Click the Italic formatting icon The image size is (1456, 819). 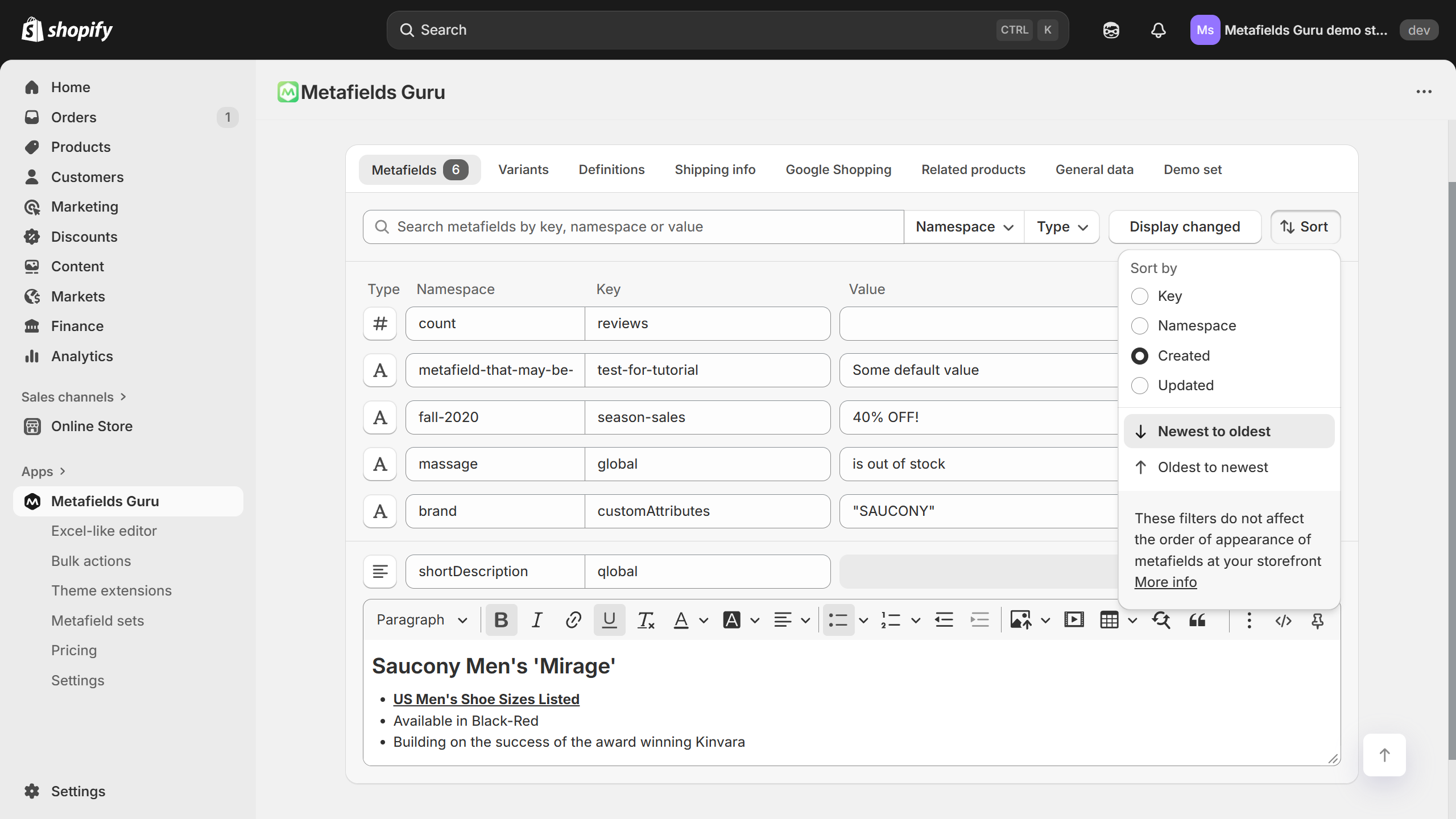tap(536, 620)
